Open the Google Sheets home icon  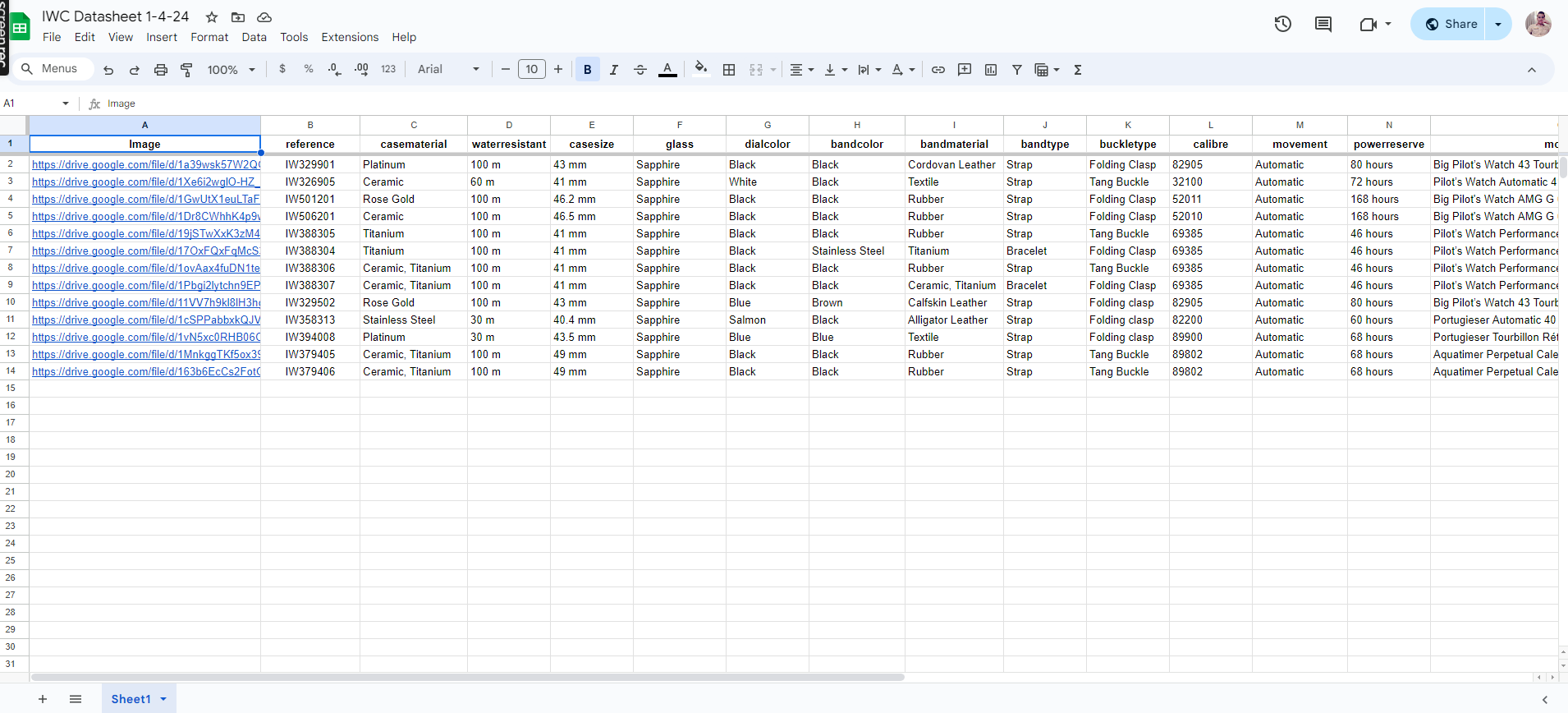(20, 27)
